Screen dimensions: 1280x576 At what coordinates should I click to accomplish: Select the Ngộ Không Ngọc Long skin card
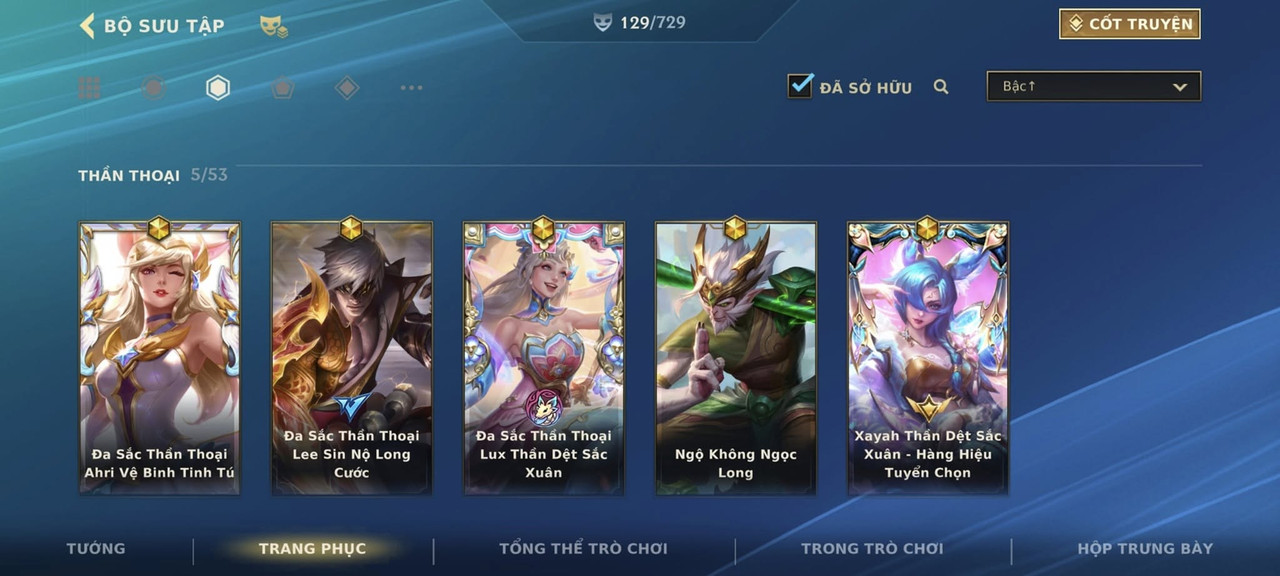tap(736, 358)
